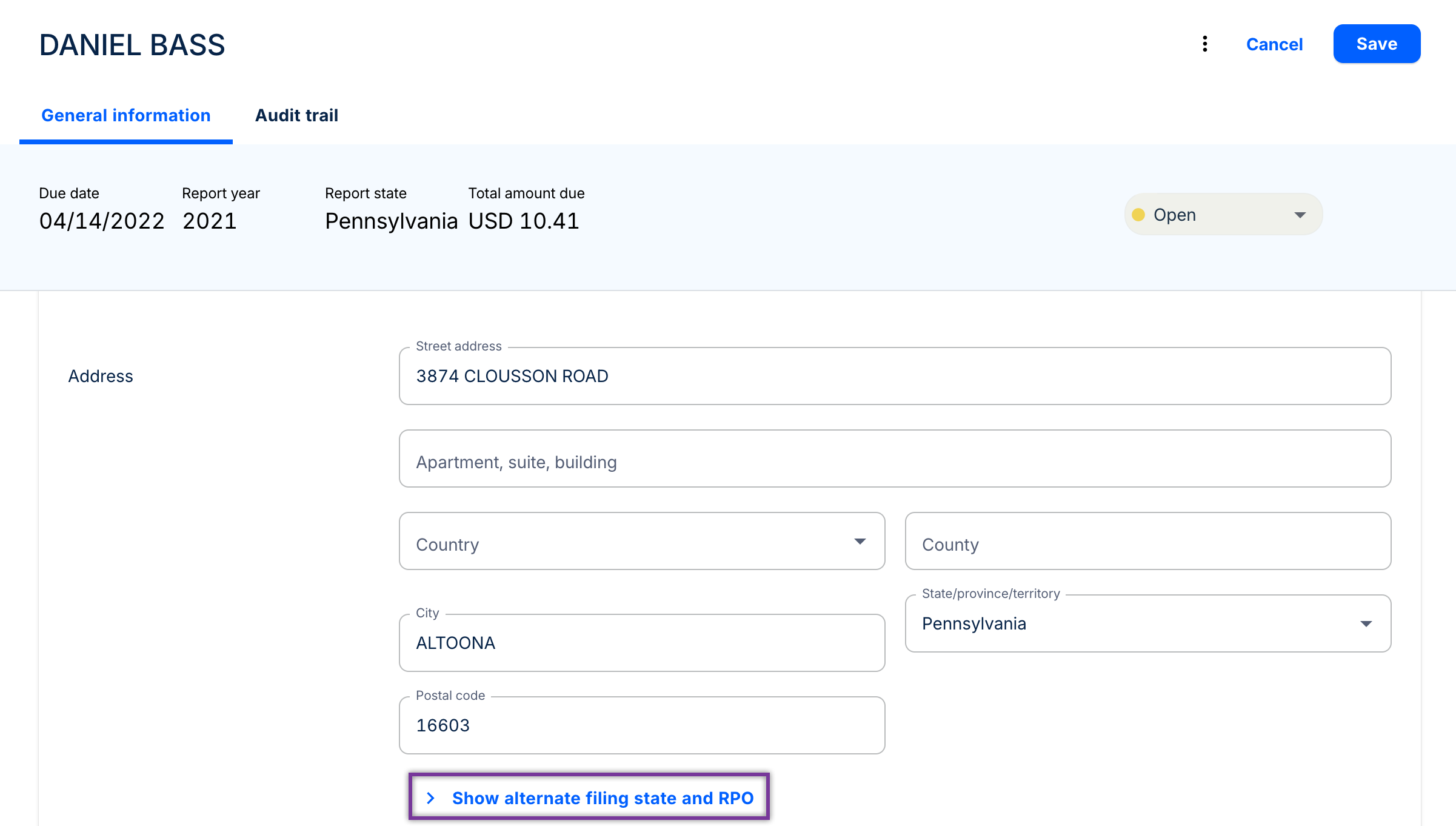Click the Apartment, suite, building field
1456x826 pixels.
click(x=894, y=459)
